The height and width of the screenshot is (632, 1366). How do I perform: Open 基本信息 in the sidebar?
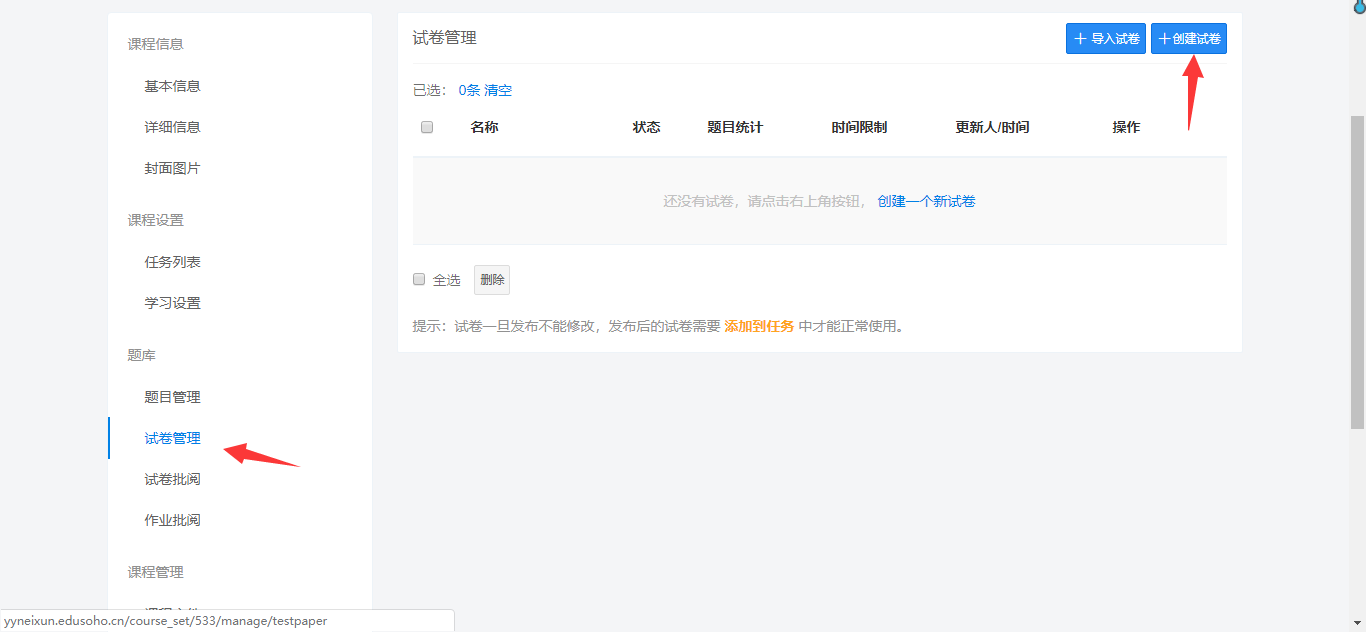click(172, 86)
